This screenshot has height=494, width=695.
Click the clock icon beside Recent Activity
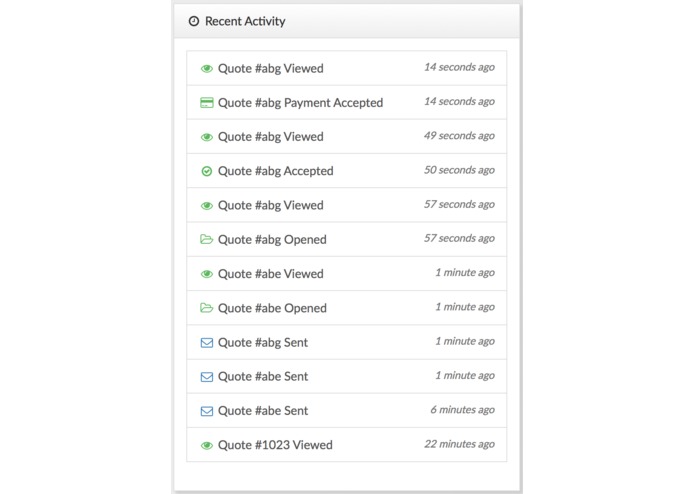click(194, 21)
